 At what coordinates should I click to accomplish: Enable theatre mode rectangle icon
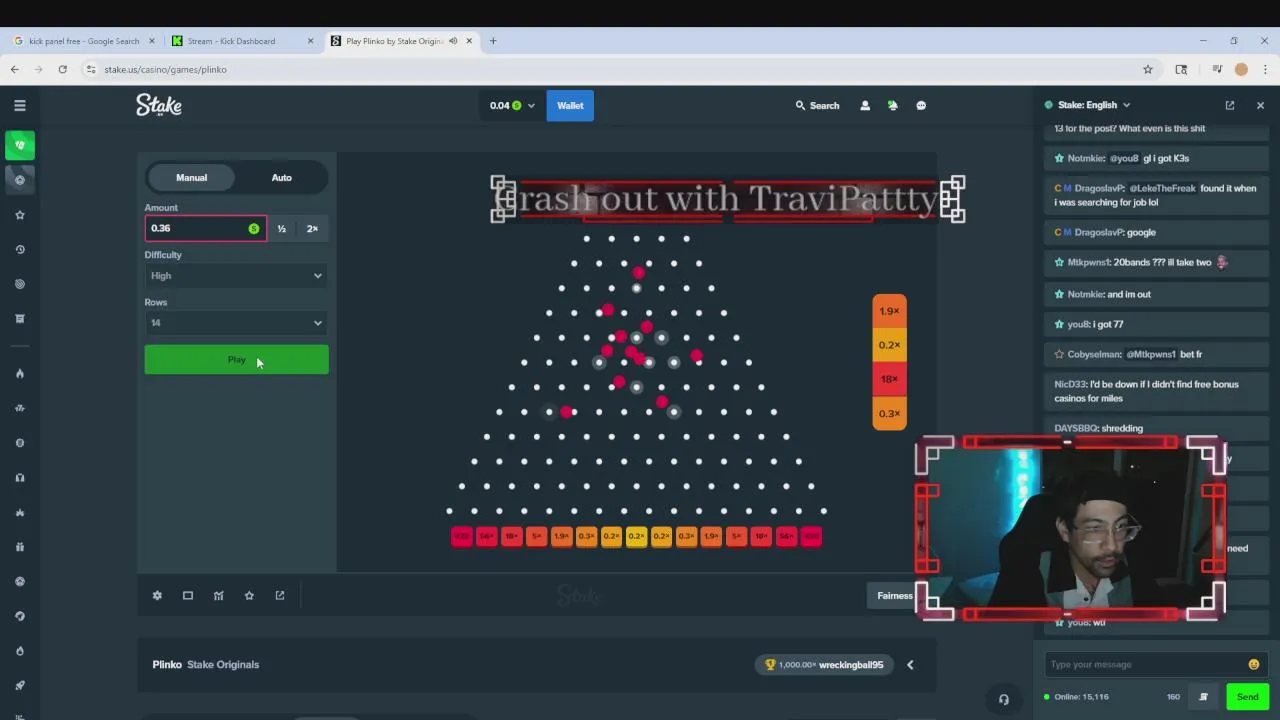[x=188, y=595]
